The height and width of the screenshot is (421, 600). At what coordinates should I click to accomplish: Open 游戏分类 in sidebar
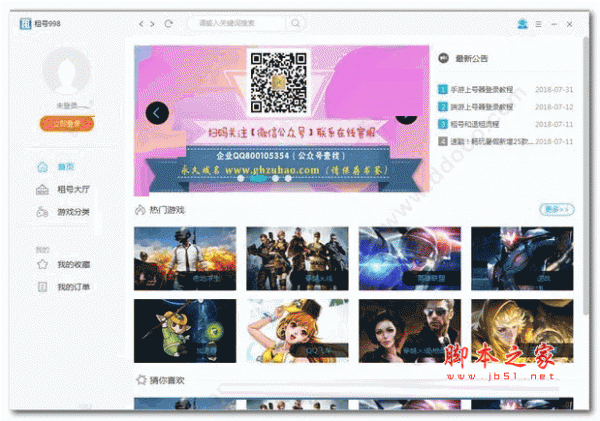point(73,212)
